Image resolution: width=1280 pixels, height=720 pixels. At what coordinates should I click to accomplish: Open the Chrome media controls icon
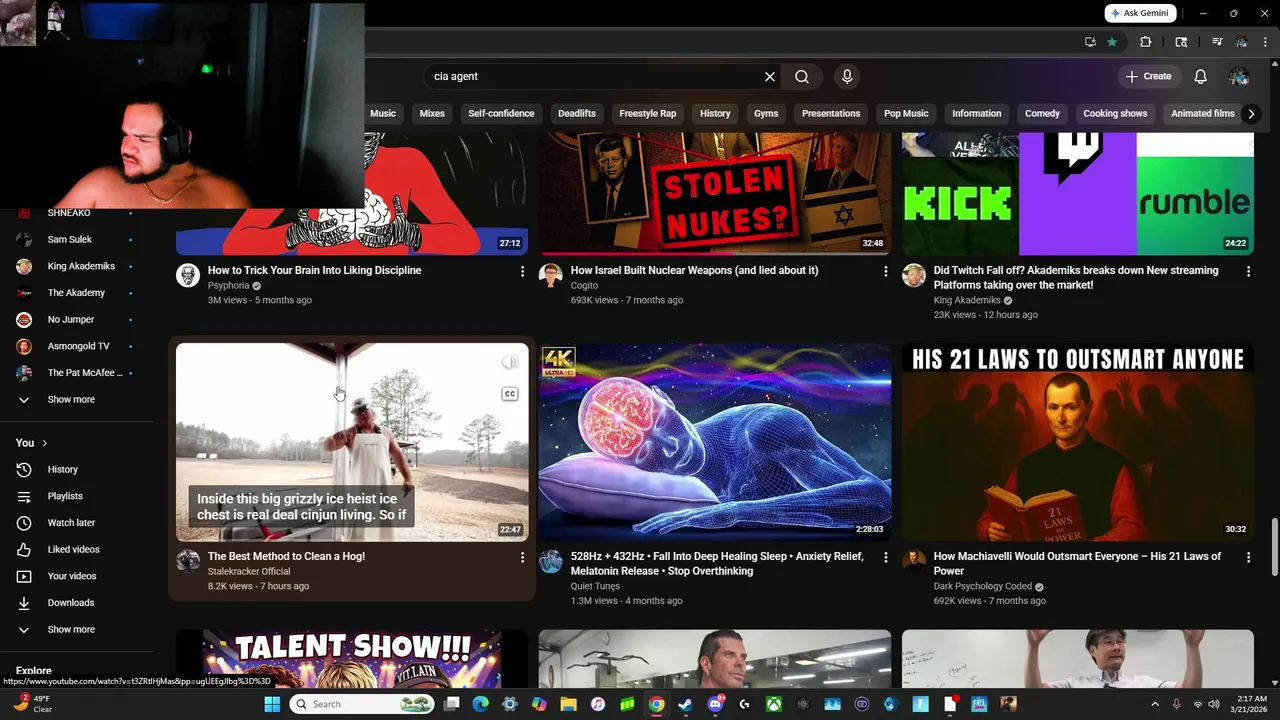(x=1217, y=42)
